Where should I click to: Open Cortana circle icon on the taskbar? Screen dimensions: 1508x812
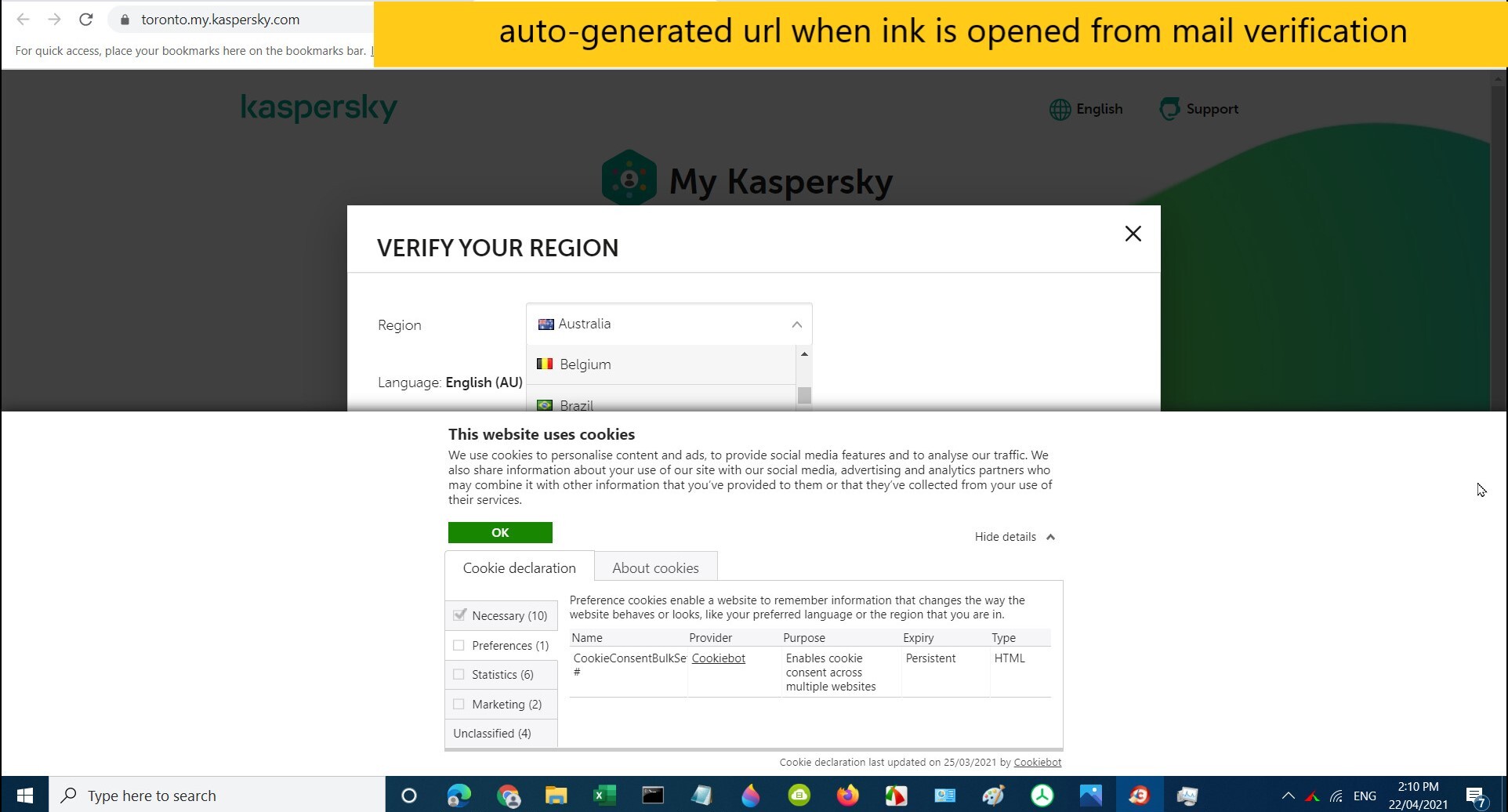408,796
